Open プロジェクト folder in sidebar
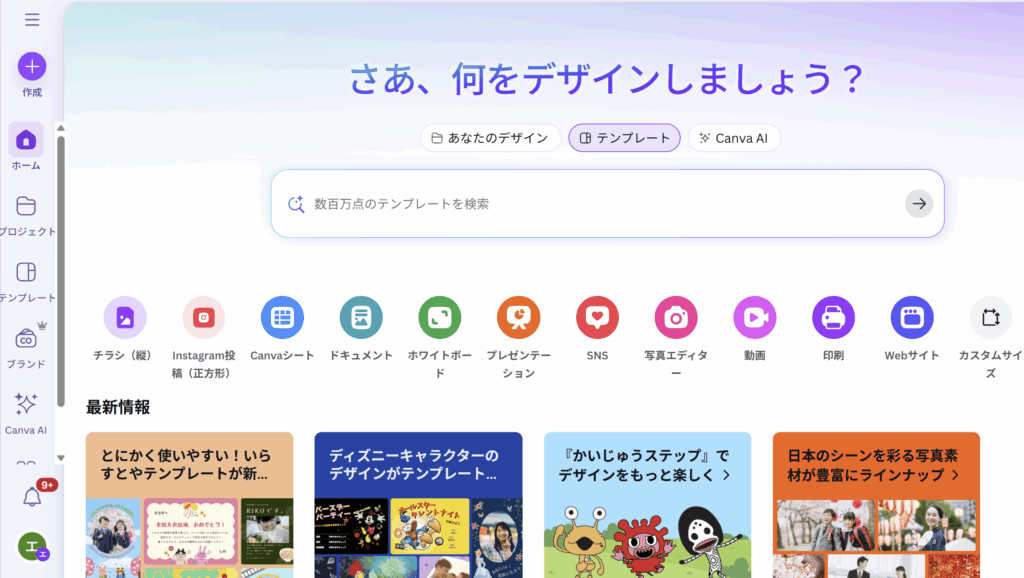1024x578 pixels. pos(27,206)
